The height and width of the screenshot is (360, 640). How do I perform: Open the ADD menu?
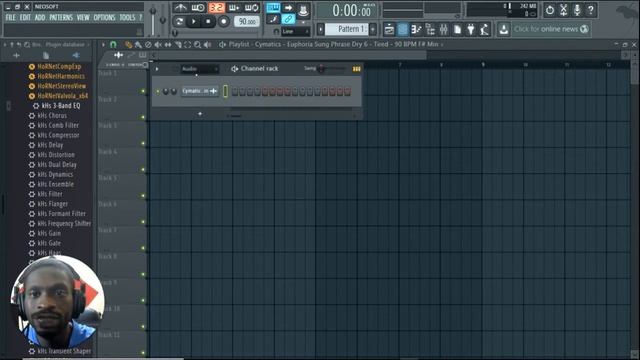click(x=40, y=18)
